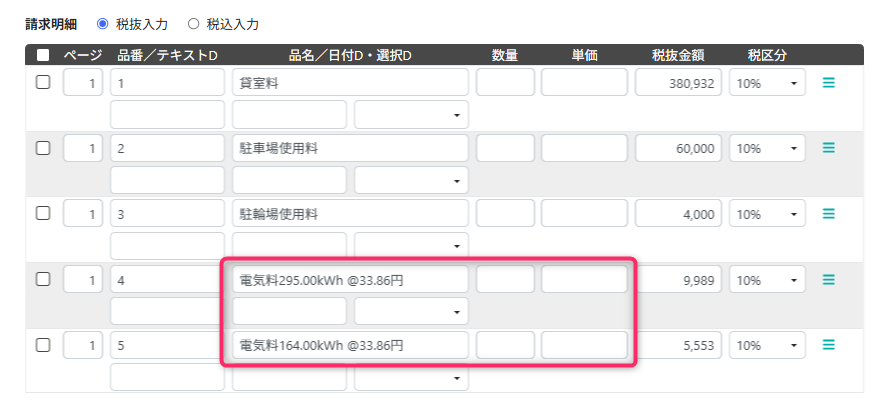
Task: Open the 10% tax dropdown for 駐輪場使用料
Action: (x=767, y=214)
